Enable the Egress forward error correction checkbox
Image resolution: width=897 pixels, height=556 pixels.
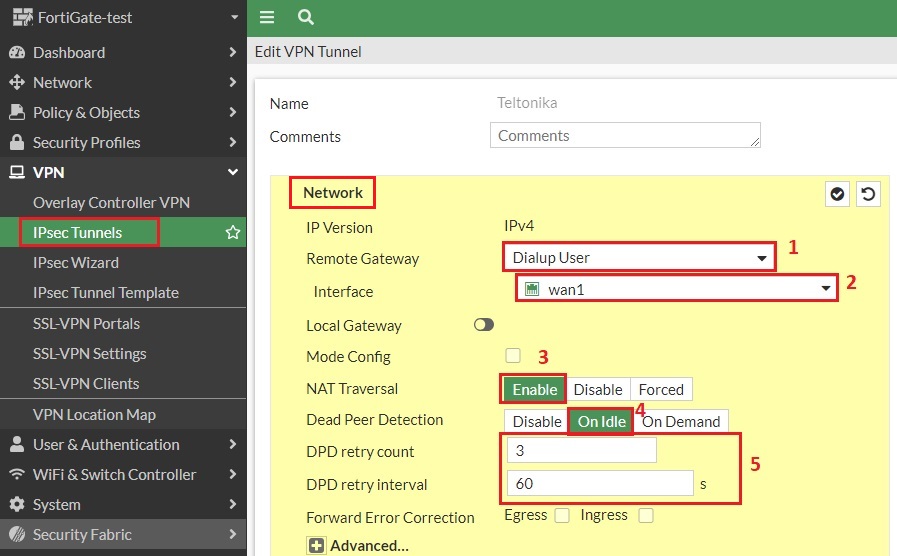pos(562,515)
